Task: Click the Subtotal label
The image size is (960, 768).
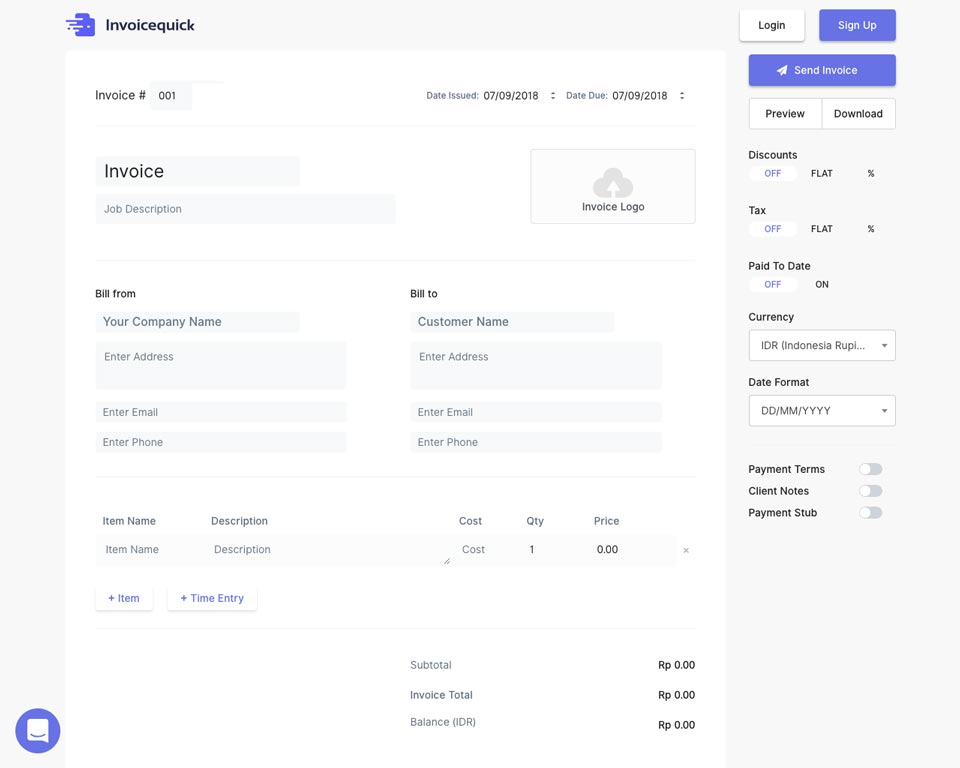Action: click(431, 665)
